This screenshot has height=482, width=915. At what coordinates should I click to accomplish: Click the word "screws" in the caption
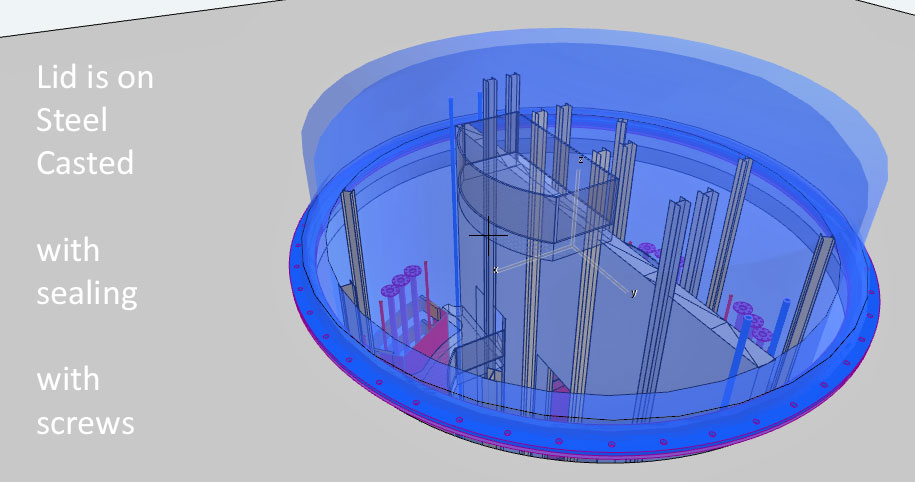[85, 422]
